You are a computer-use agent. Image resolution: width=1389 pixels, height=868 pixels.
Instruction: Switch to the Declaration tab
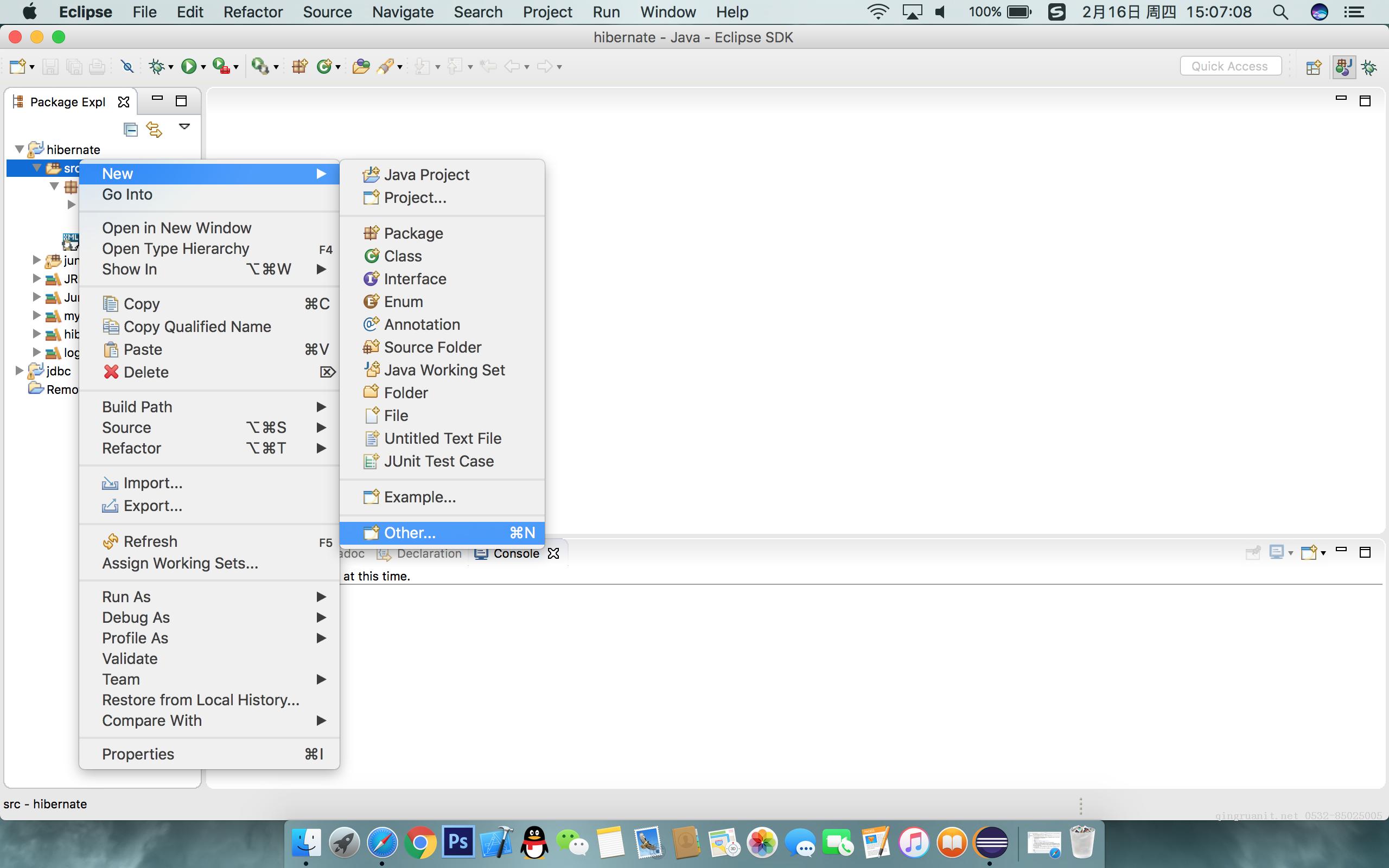[420, 553]
